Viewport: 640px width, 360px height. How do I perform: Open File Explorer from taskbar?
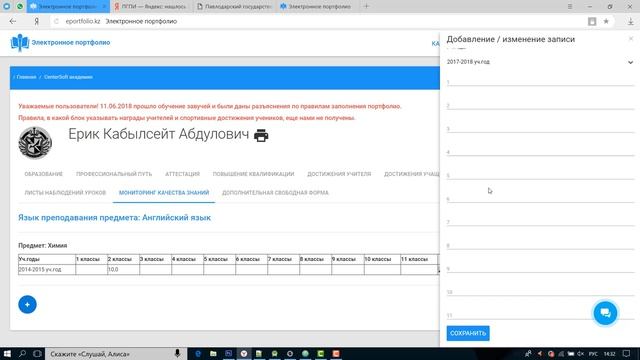pos(213,353)
